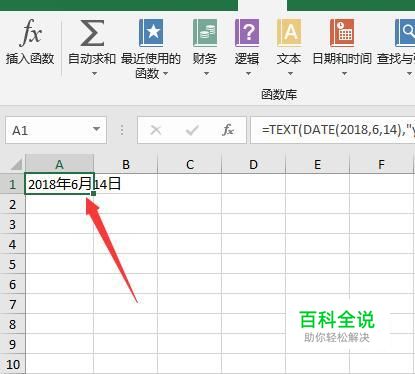Viewport: 415px width, 374px height.
Task: Click the Name Box showing A1
Action: click(x=56, y=130)
